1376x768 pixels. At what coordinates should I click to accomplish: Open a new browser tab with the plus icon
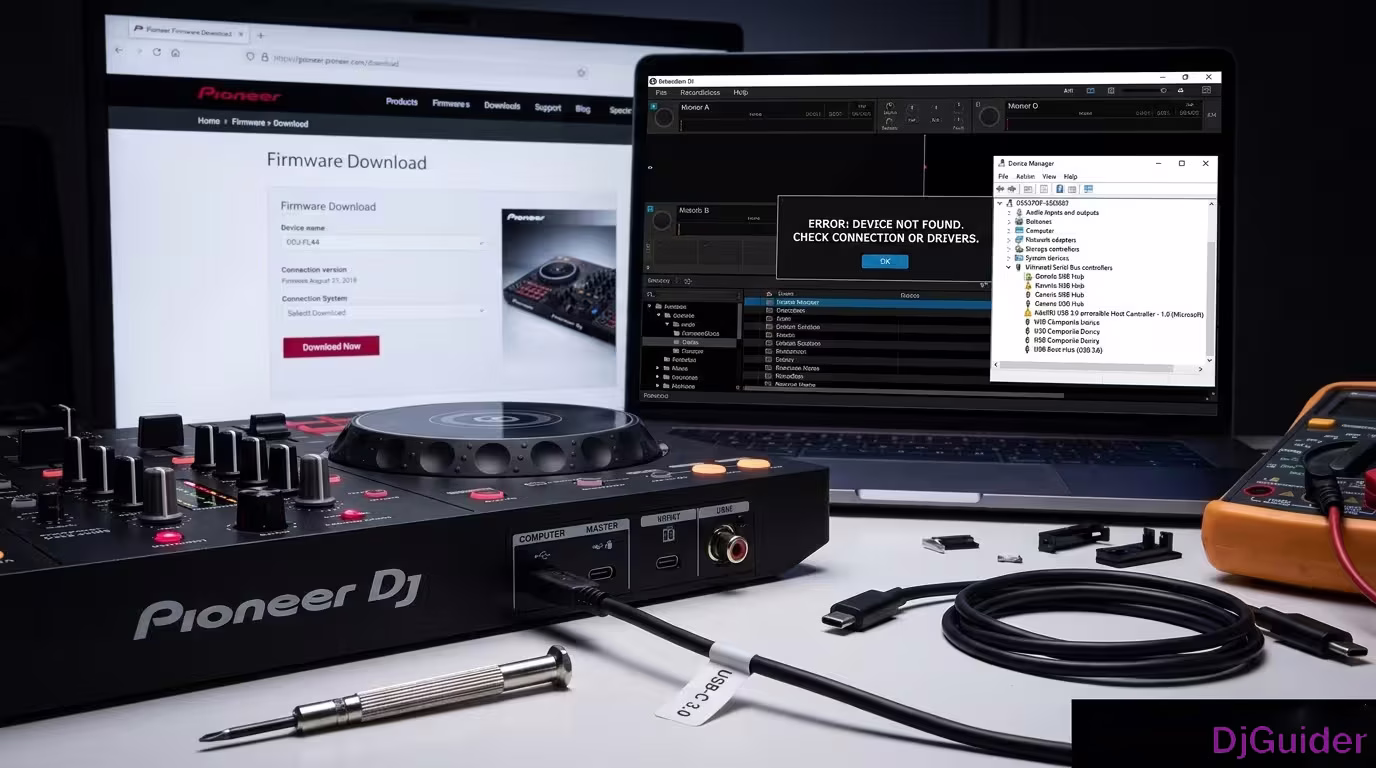coord(260,36)
